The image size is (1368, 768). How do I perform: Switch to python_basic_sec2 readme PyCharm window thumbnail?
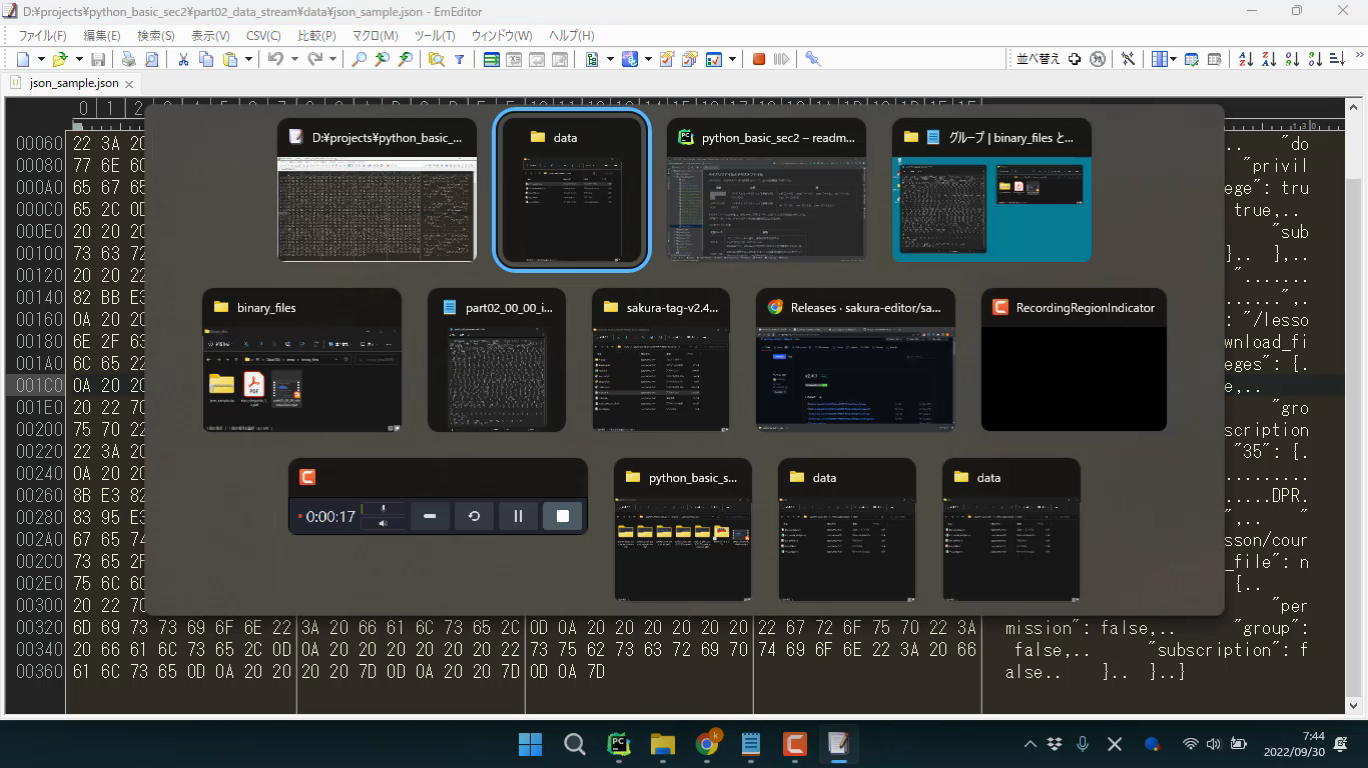pos(766,190)
